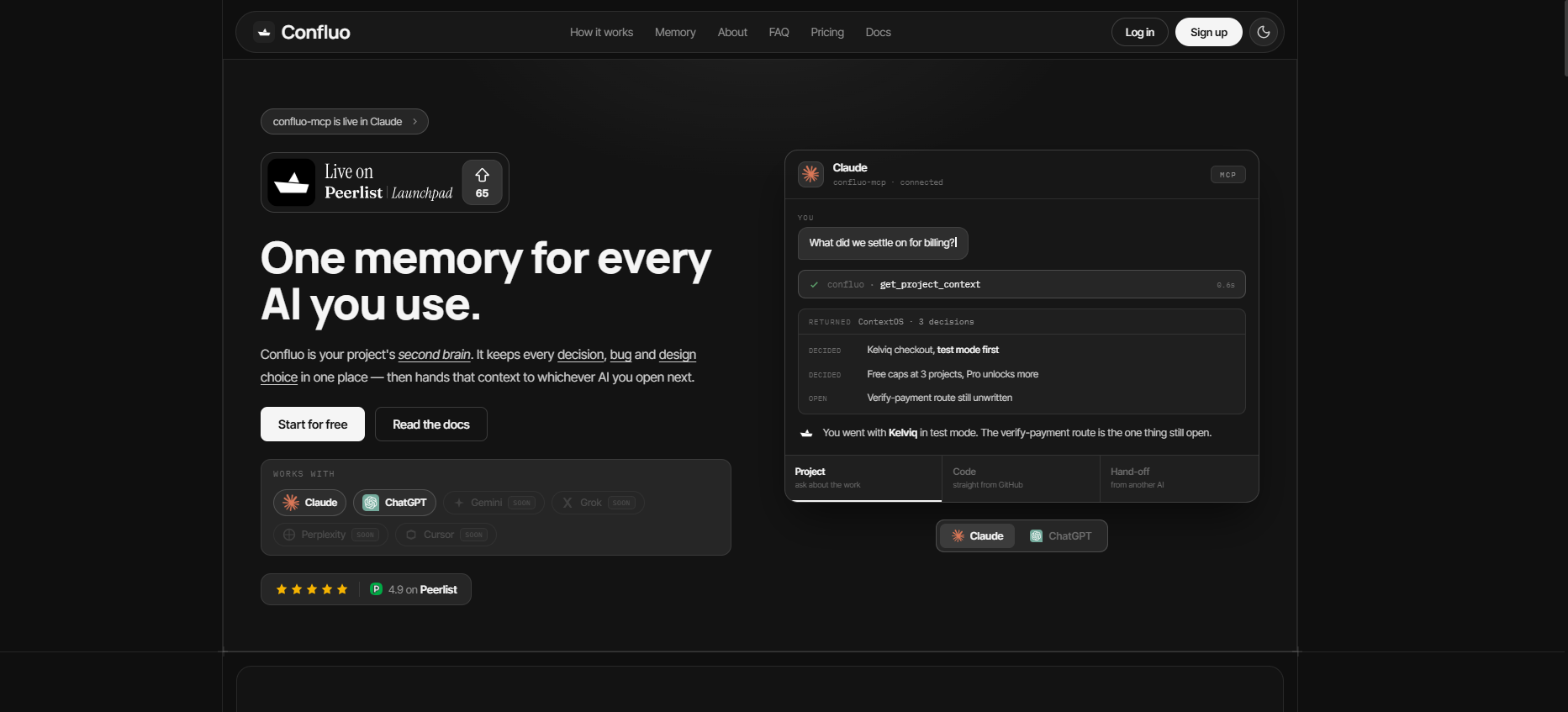Click the Gemini sparkle icon
This screenshot has height=712, width=1568.
459,503
